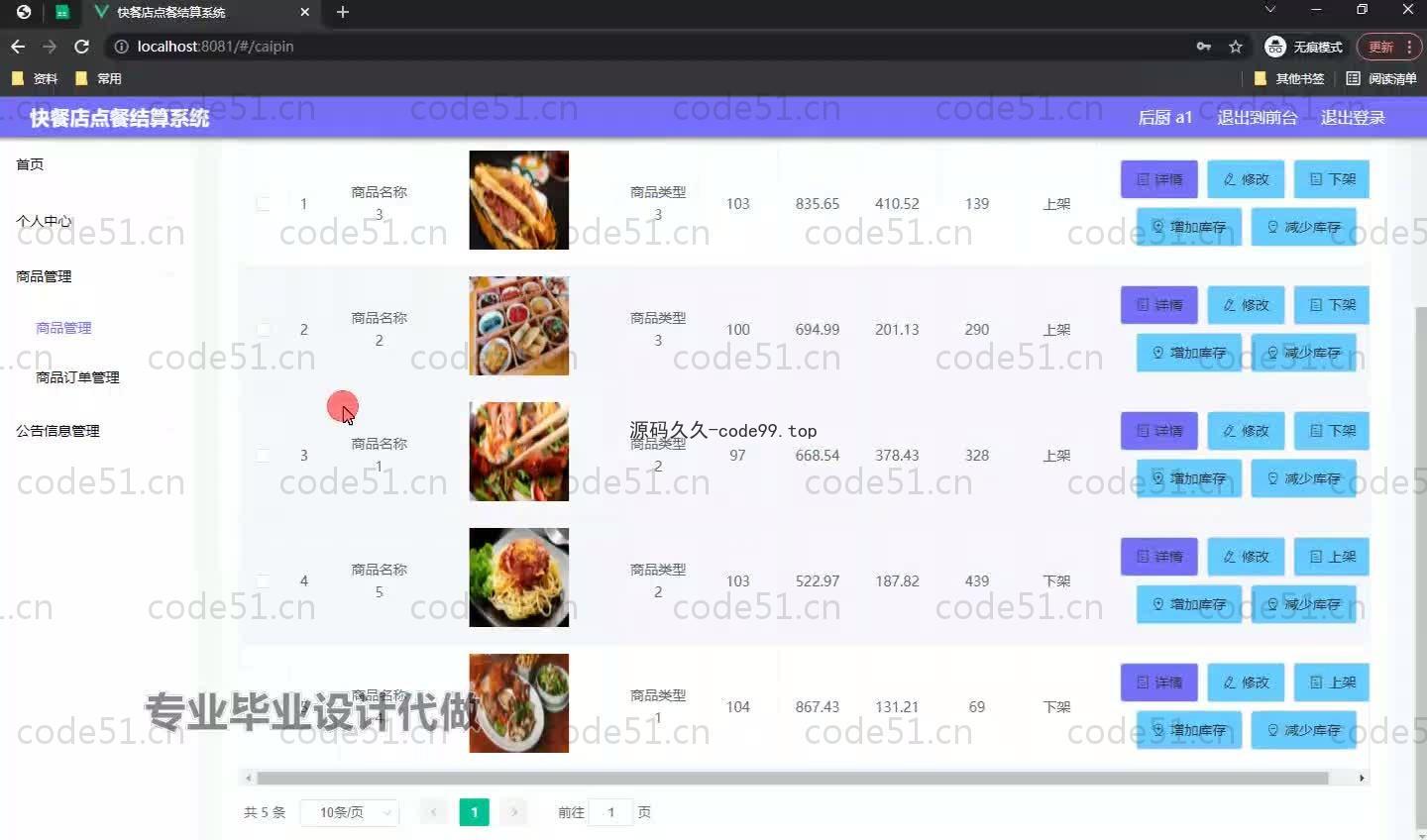Select the checkbox for row 4
This screenshot has width=1427, height=840.
click(263, 581)
